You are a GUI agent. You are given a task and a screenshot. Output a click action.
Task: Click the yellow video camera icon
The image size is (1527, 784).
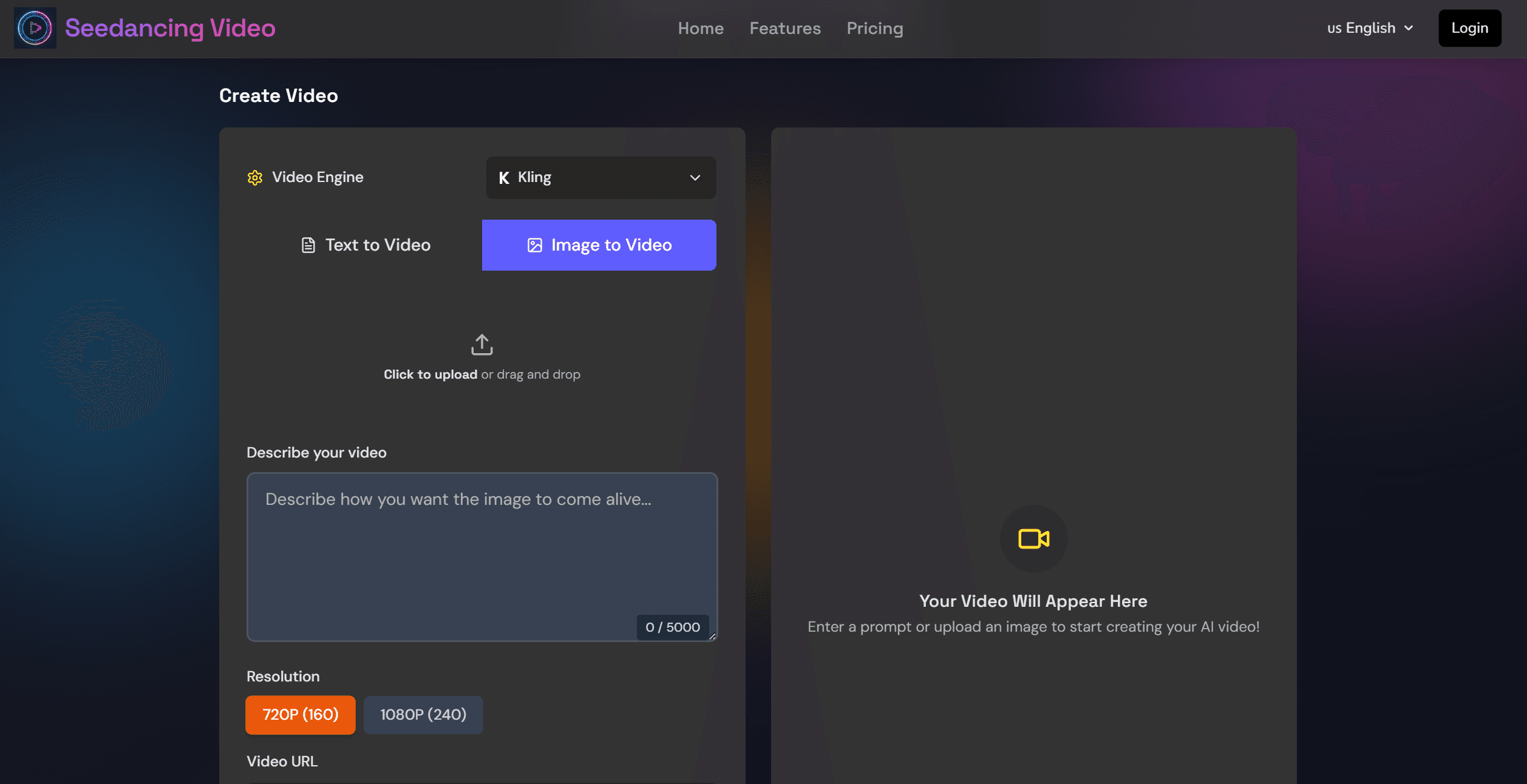click(1033, 539)
